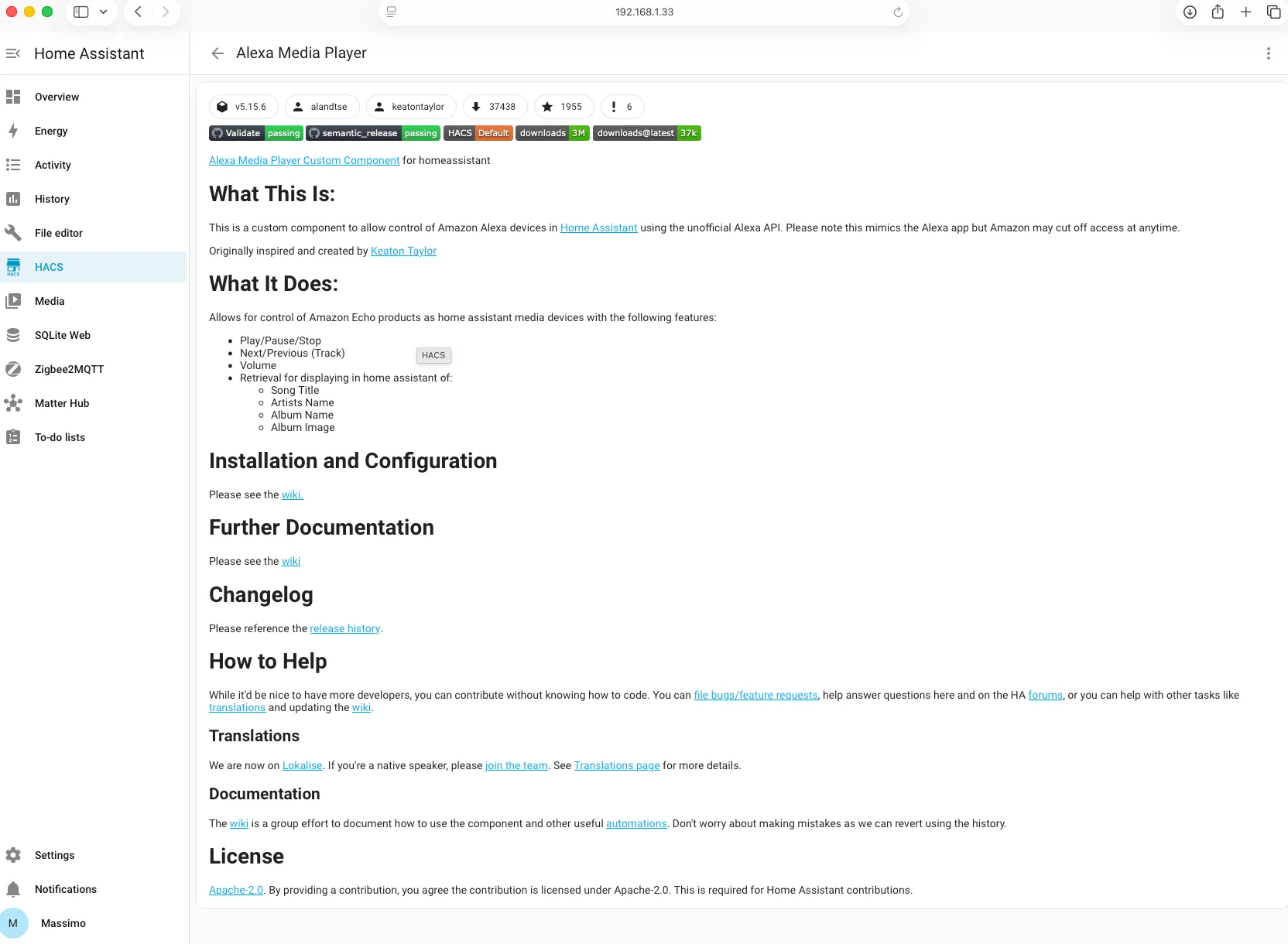Open the Energy lightning bolt icon
Image resolution: width=1288 pixels, height=944 pixels.
pyautogui.click(x=13, y=131)
